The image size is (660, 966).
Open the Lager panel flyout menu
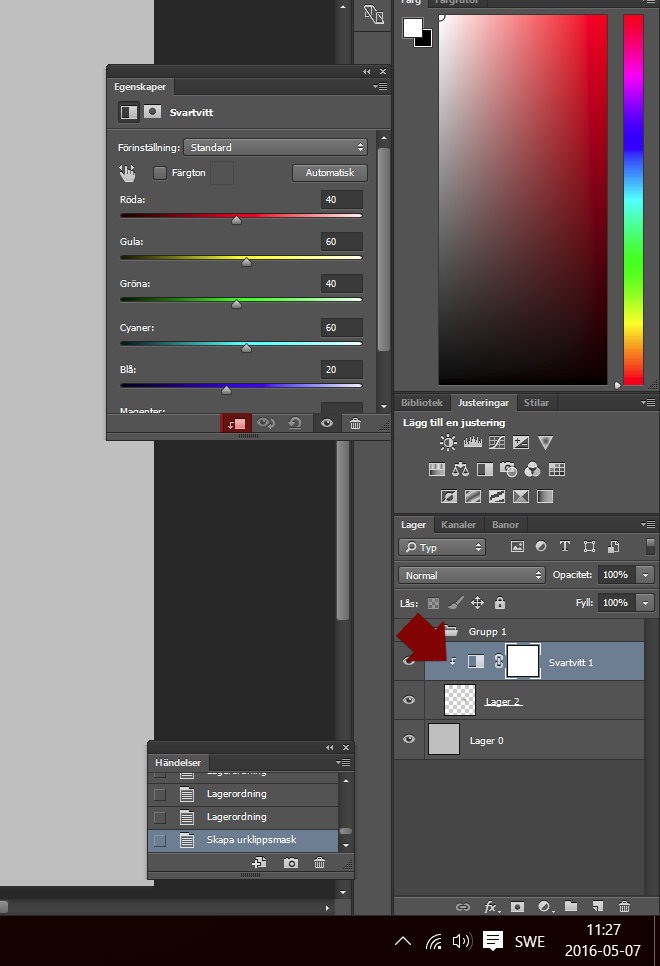point(648,524)
